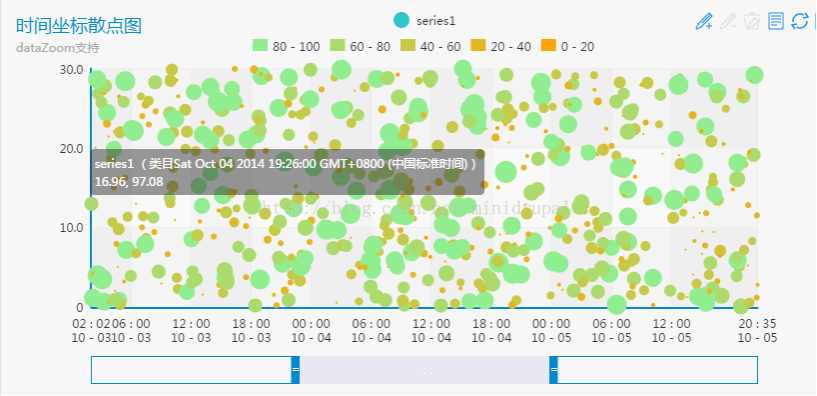Toggle the series1 legend circle icon

[x=402, y=20]
